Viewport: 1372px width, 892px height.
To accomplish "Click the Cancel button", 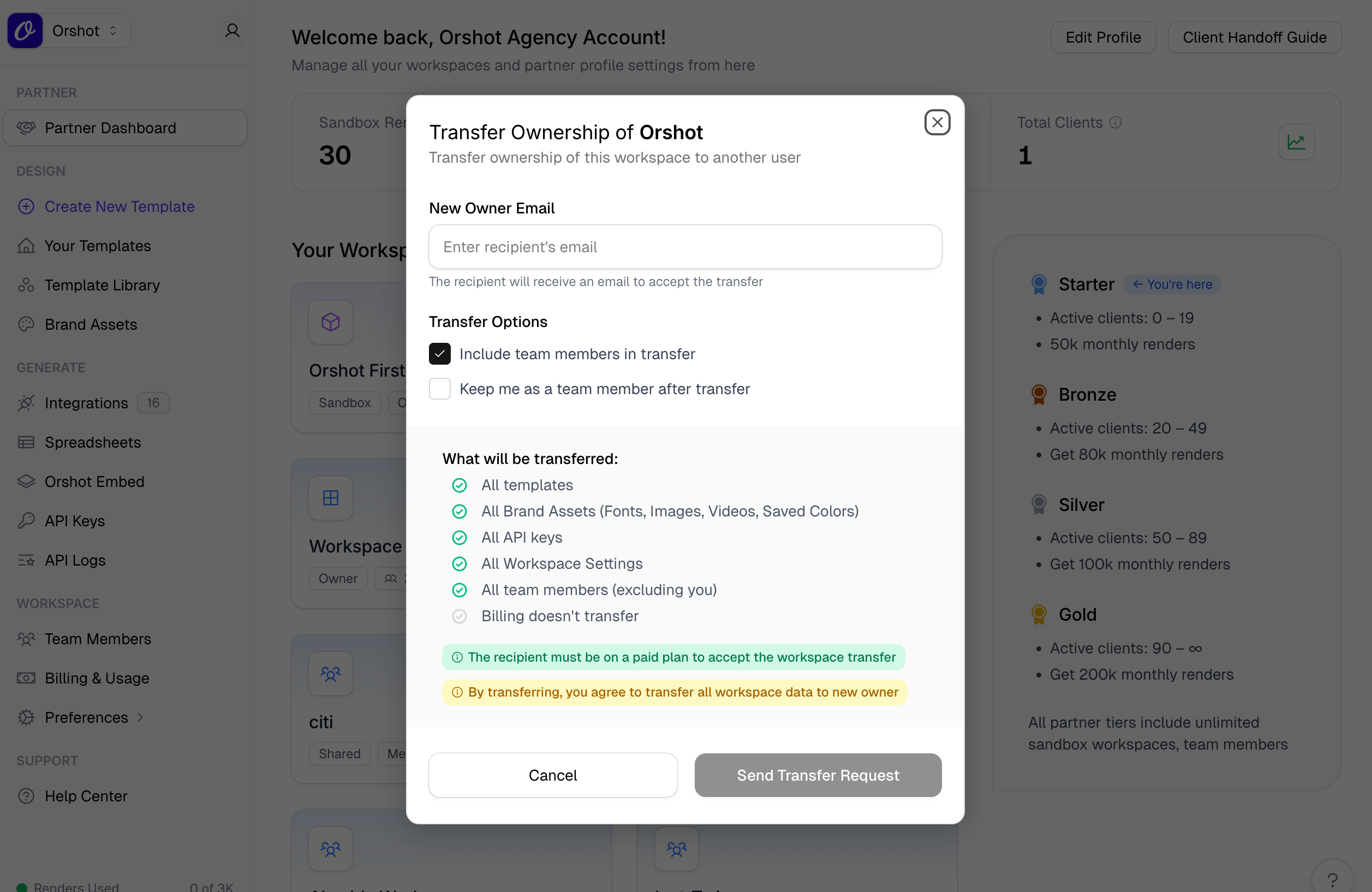I will (x=552, y=775).
